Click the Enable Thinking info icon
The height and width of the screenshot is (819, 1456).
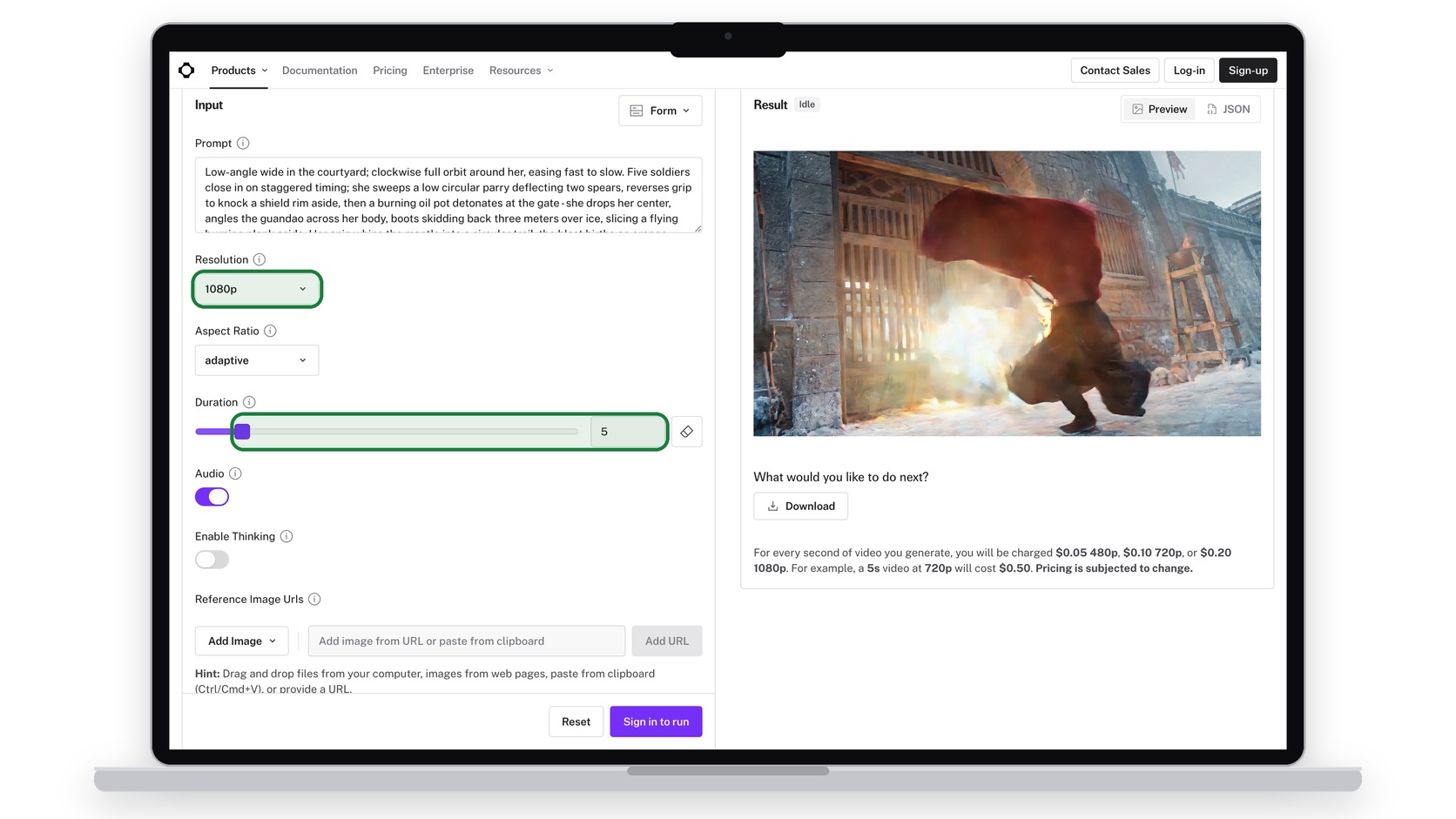point(286,537)
